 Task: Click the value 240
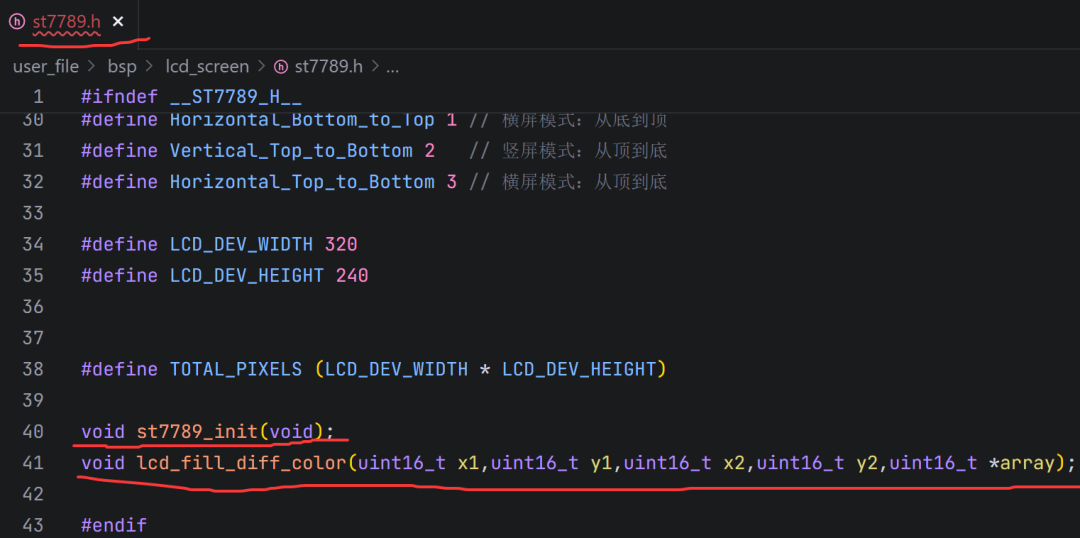pos(352,276)
